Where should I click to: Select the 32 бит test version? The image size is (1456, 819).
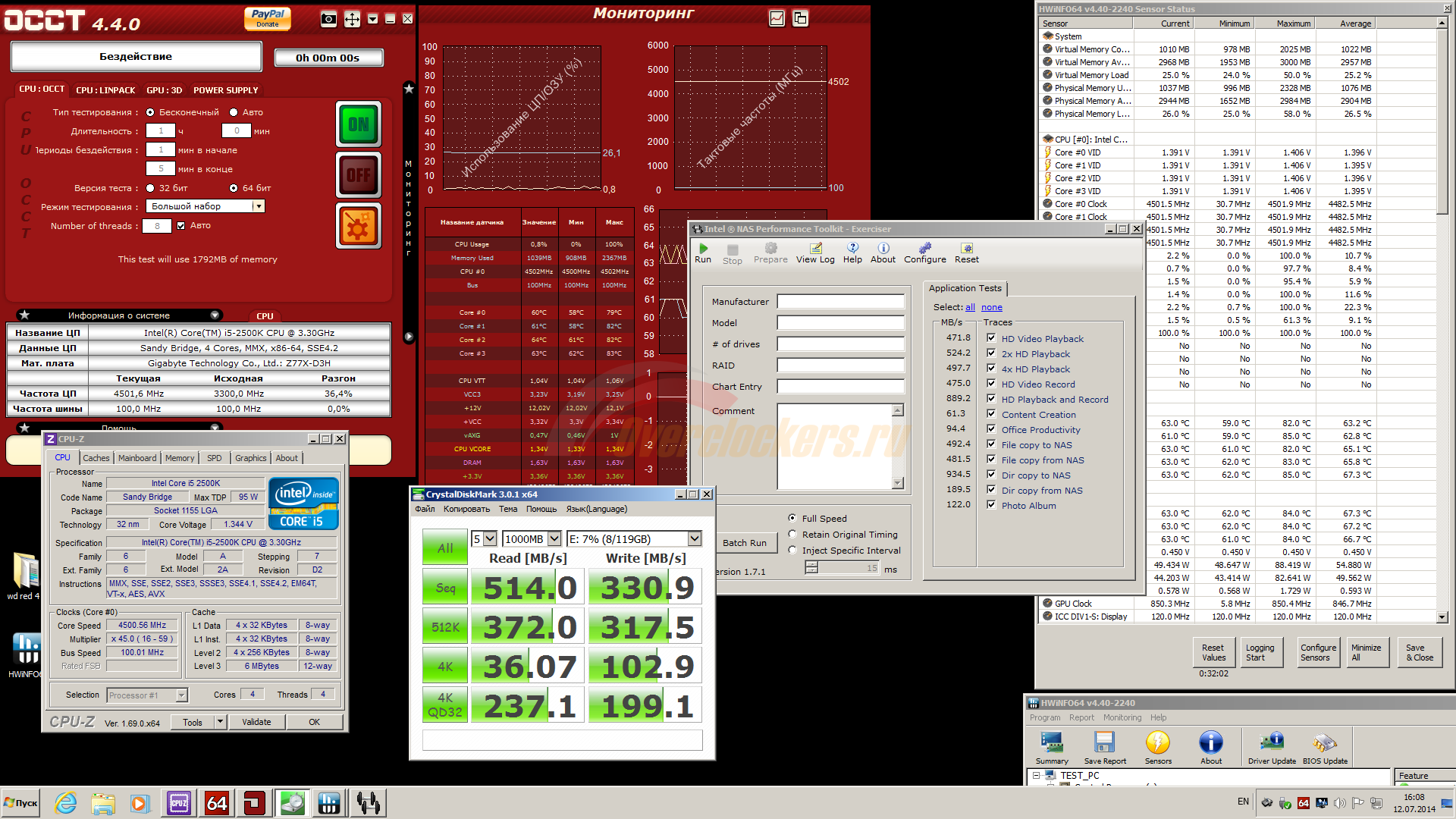[150, 188]
